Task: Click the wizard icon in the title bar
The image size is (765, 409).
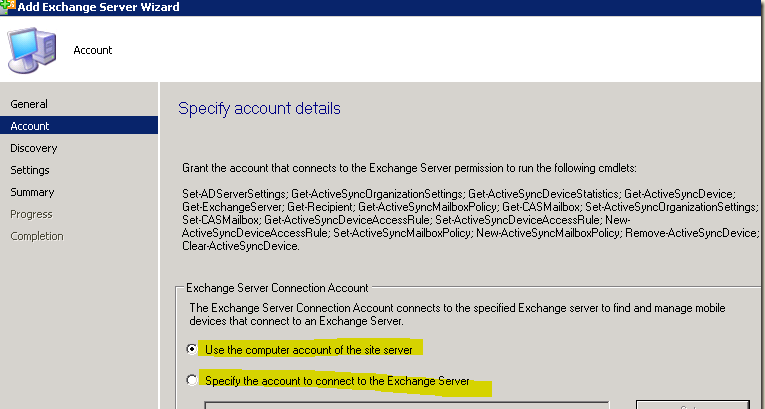Action: [8, 6]
